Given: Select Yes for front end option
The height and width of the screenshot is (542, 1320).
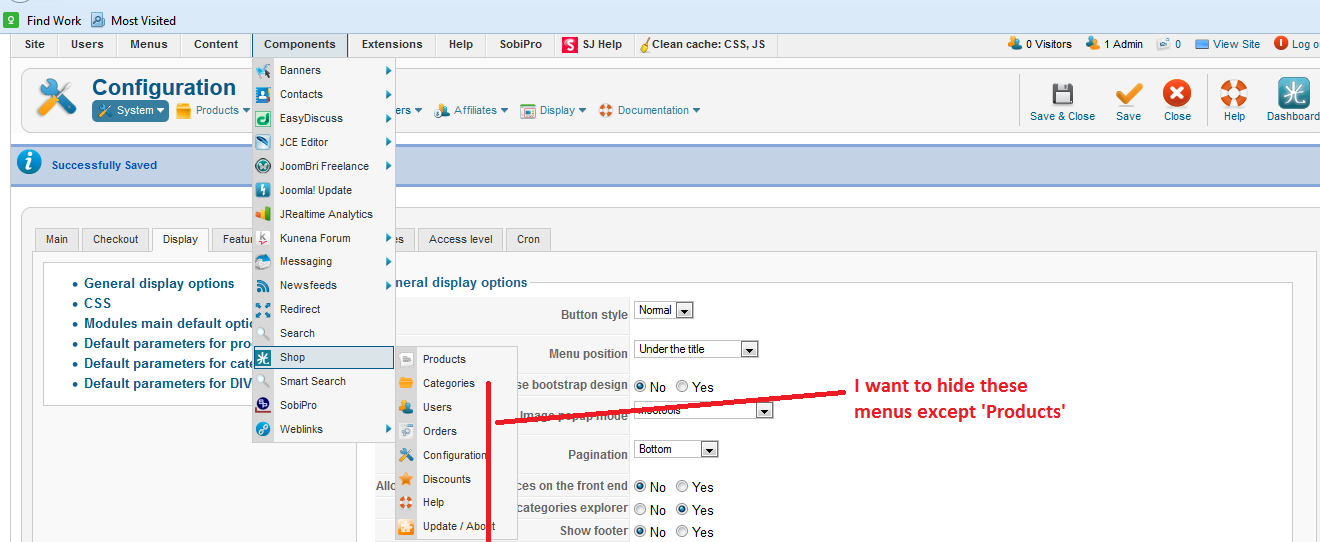Looking at the screenshot, I should pos(682,487).
